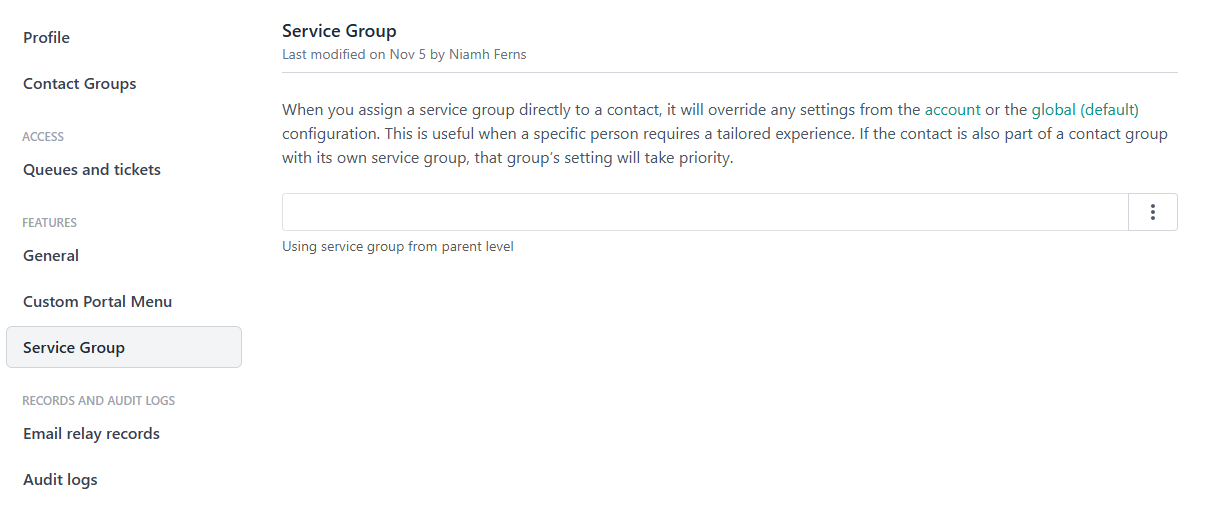Image resolution: width=1211 pixels, height=517 pixels.
Task: Click the divider line below the header
Action: point(729,72)
